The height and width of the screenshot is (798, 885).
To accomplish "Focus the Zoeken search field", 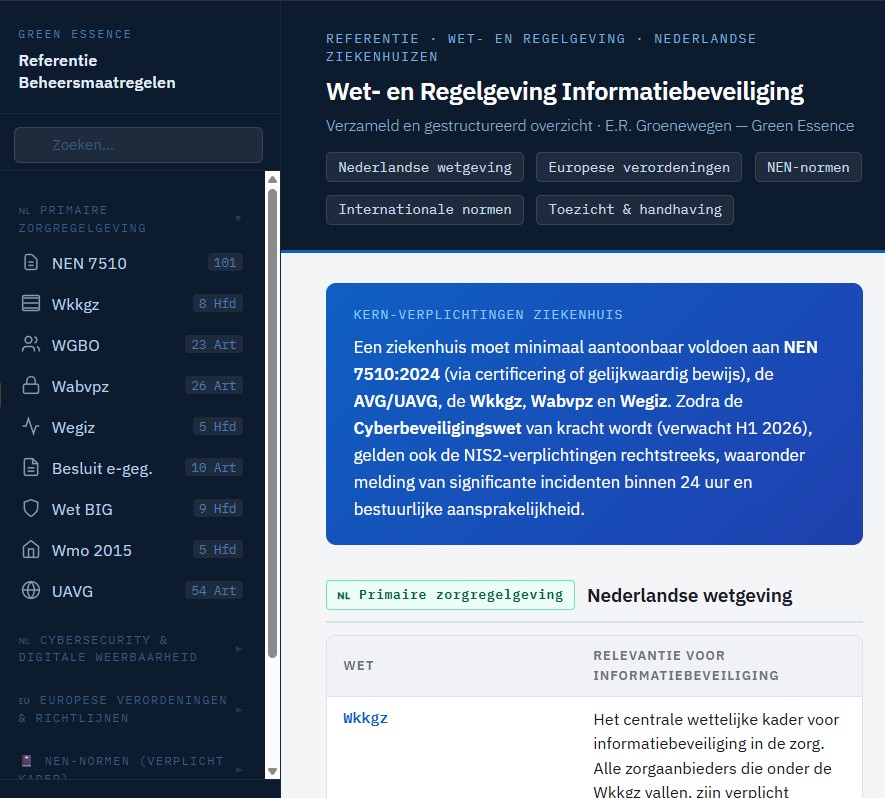I will coord(138,145).
